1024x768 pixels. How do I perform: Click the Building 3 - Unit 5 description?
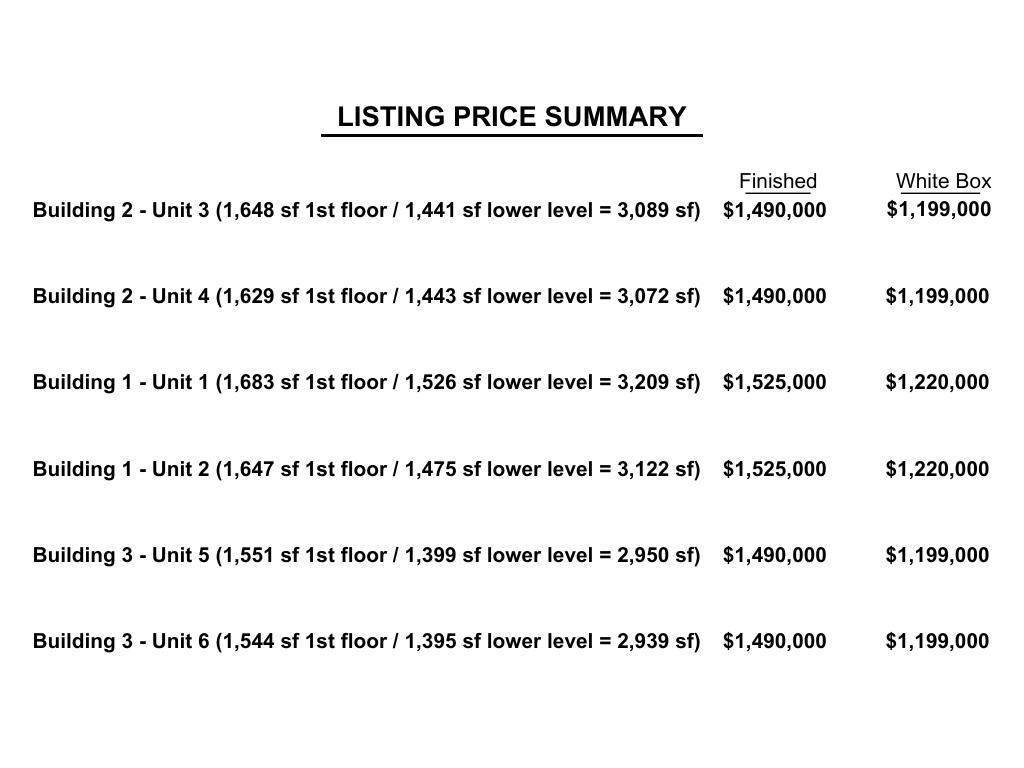[366, 555]
